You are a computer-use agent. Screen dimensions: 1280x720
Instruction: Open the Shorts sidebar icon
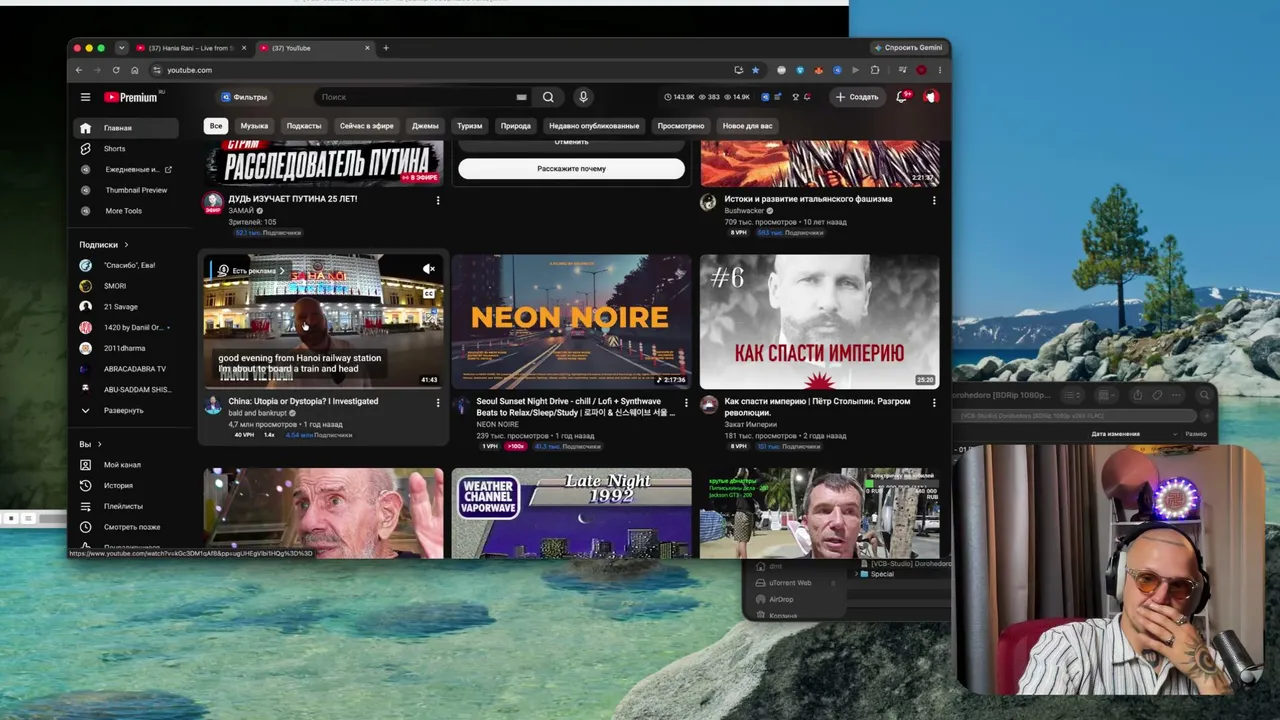click(85, 149)
